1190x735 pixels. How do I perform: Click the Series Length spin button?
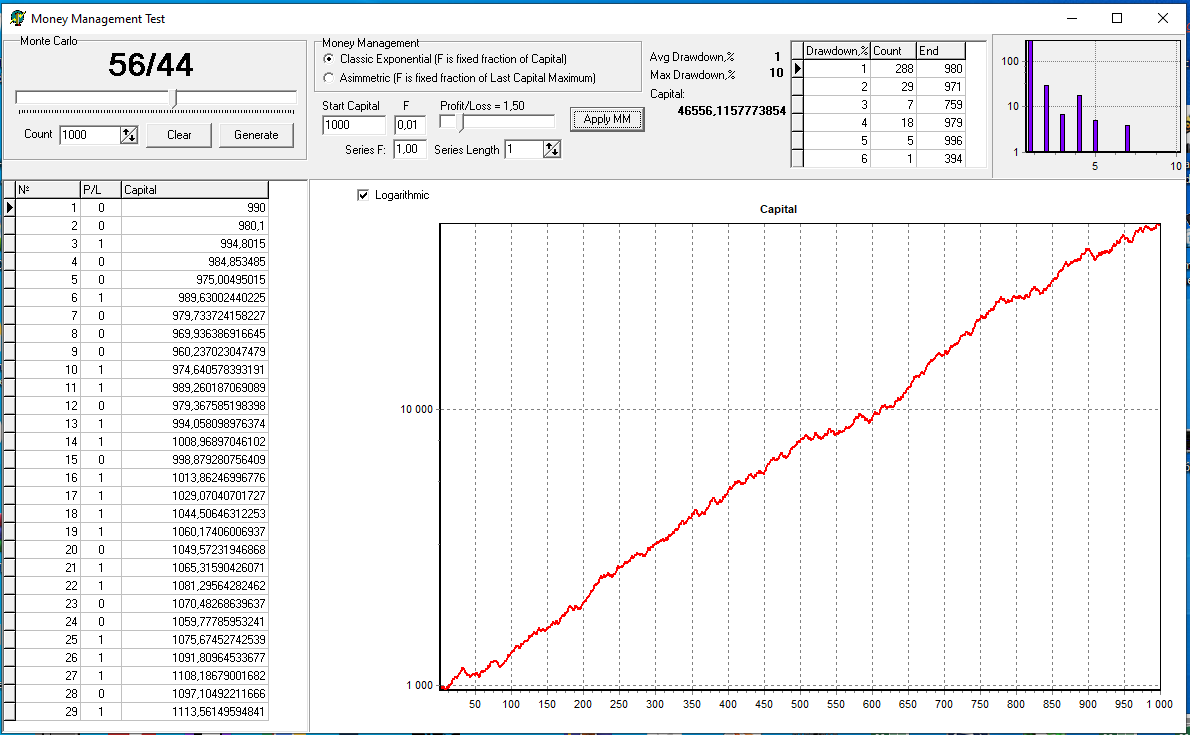click(x=552, y=150)
